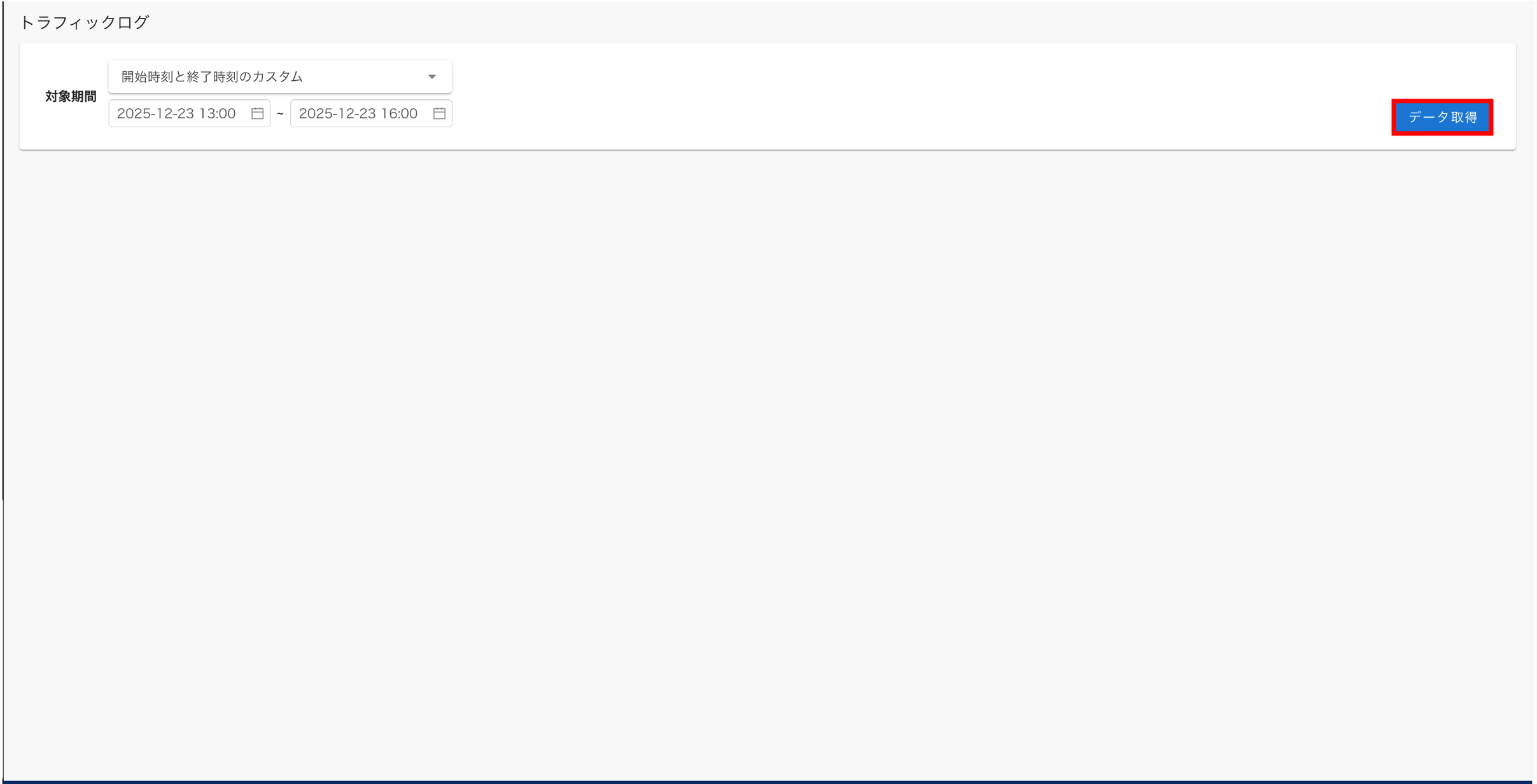
Task: Expand the 対象期間 period dropdown arrow
Action: pos(432,77)
